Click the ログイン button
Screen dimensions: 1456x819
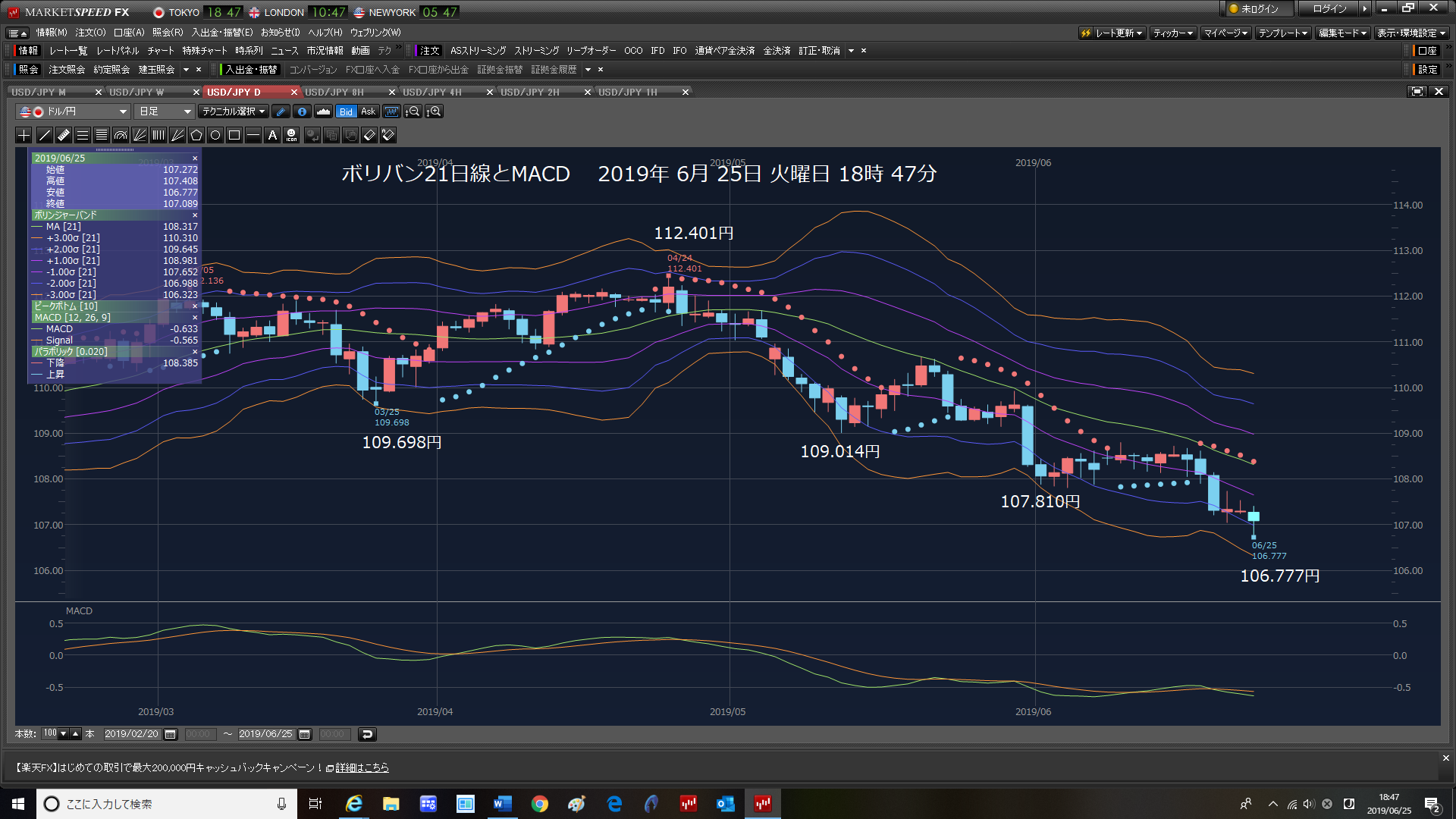[1330, 9]
